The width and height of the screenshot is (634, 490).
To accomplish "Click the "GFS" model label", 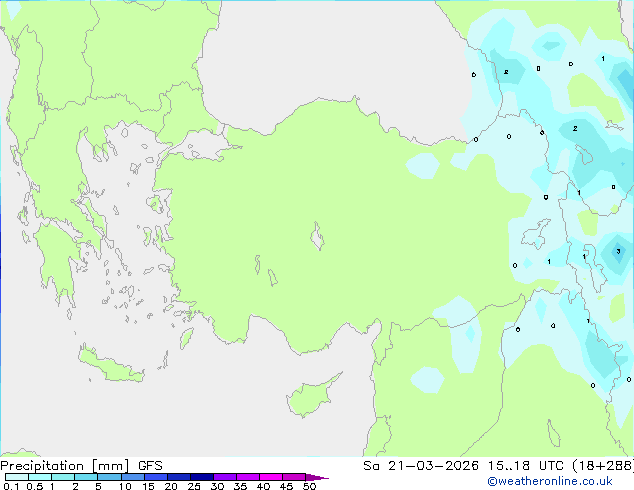I will (x=150, y=466).
